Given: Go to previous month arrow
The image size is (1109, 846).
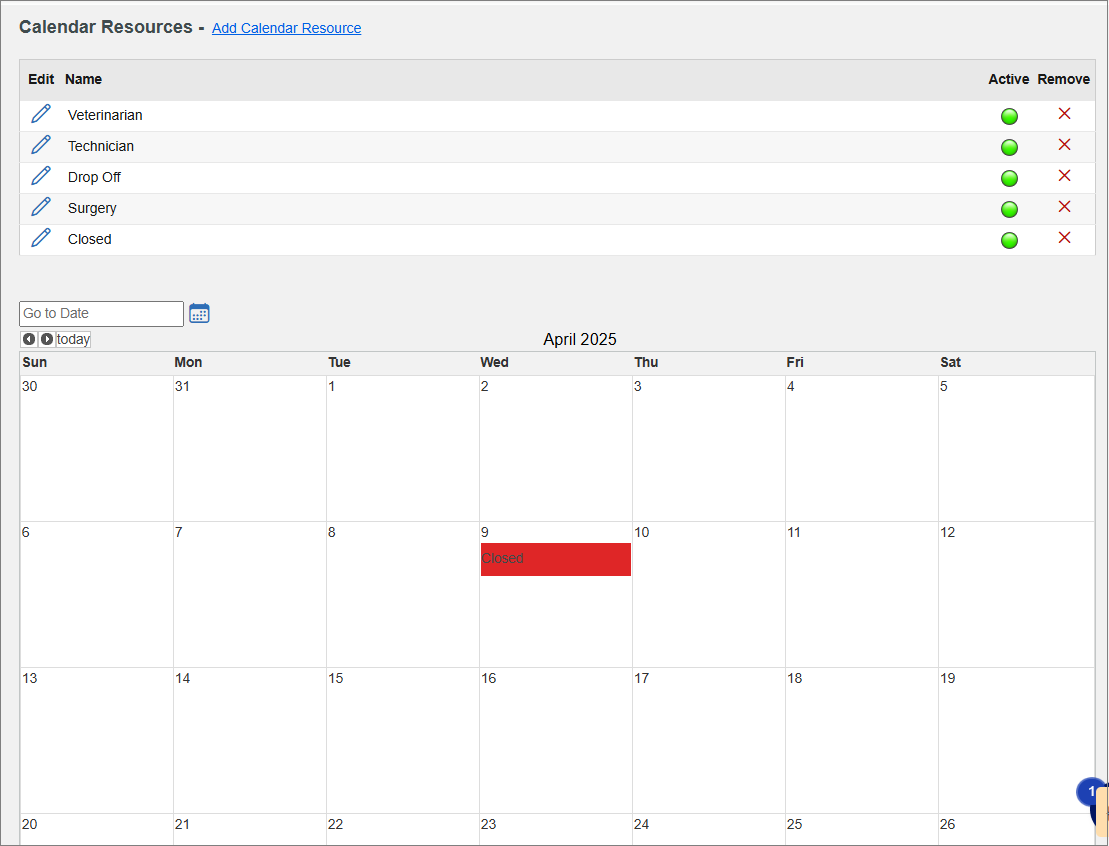Looking at the screenshot, I should click(29, 340).
